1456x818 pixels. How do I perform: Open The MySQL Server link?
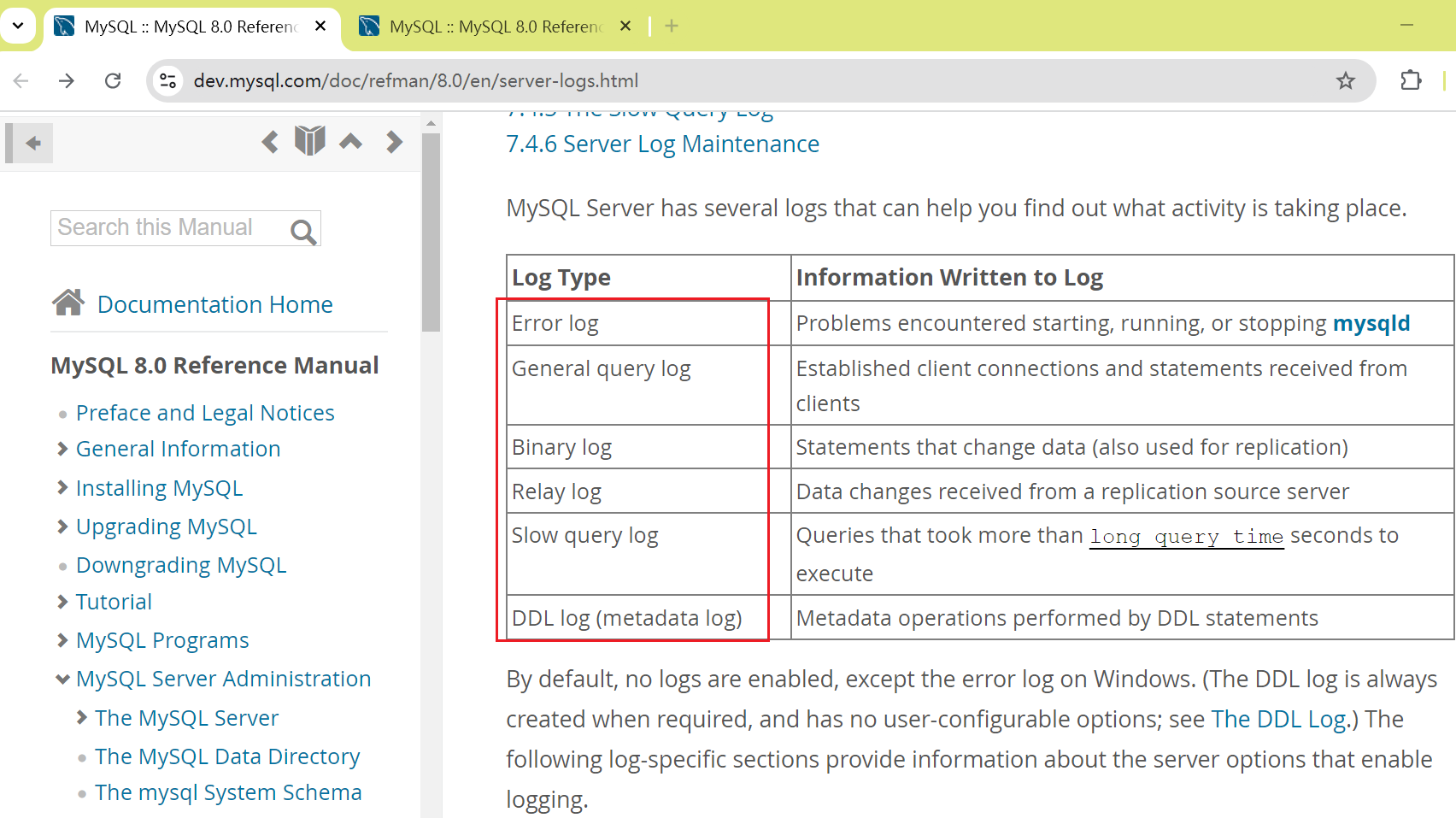pyautogui.click(x=186, y=718)
